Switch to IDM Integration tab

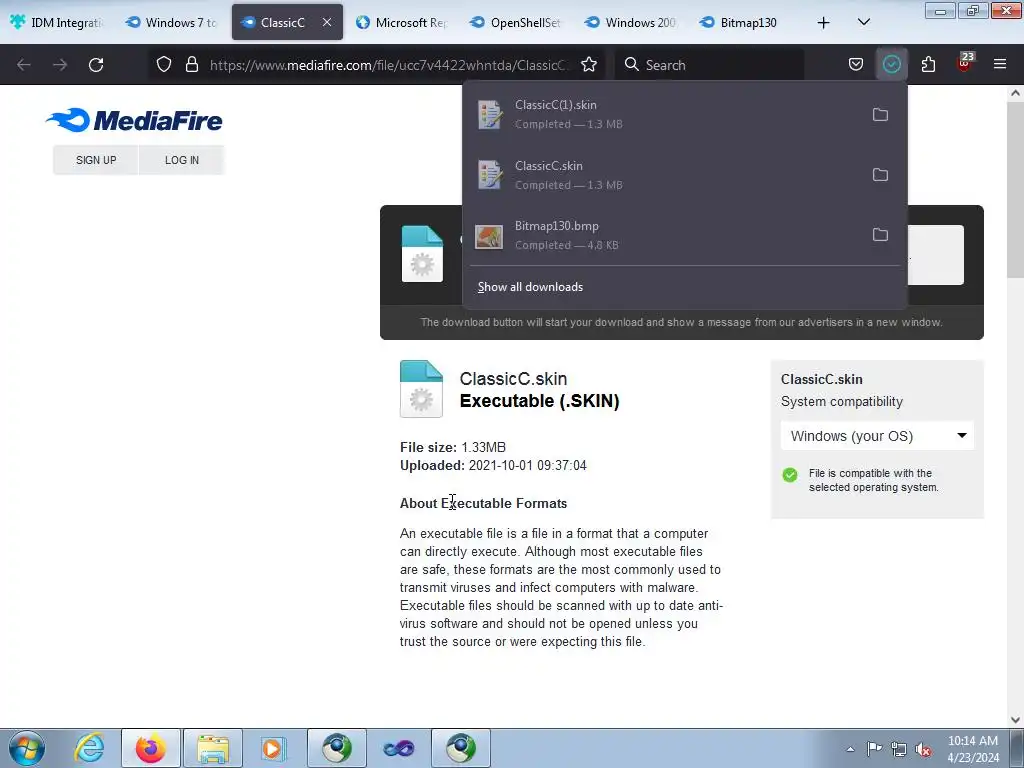[57, 22]
